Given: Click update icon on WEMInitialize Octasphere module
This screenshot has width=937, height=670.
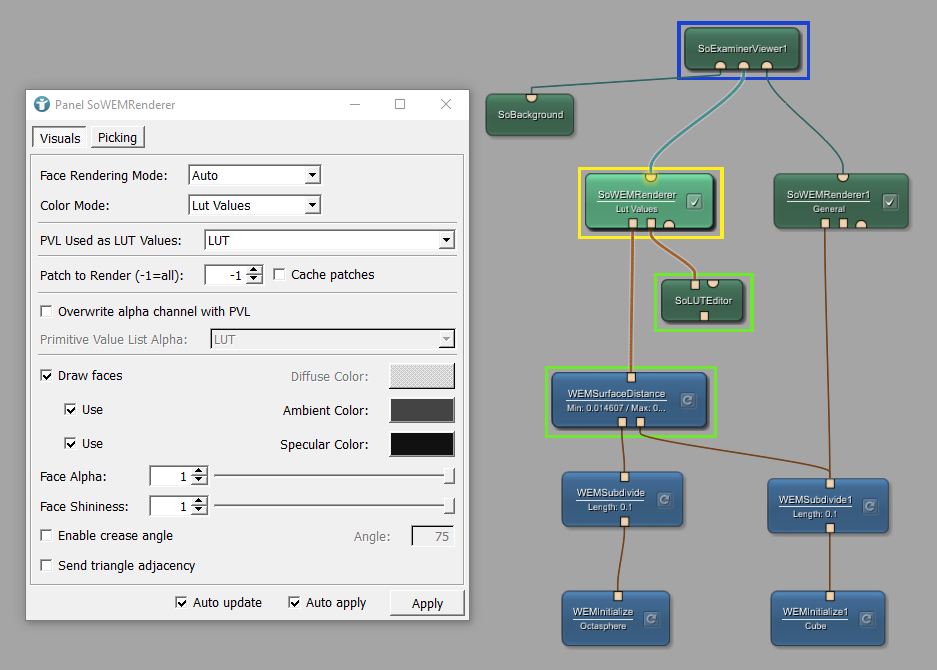Looking at the screenshot, I should (x=650, y=619).
